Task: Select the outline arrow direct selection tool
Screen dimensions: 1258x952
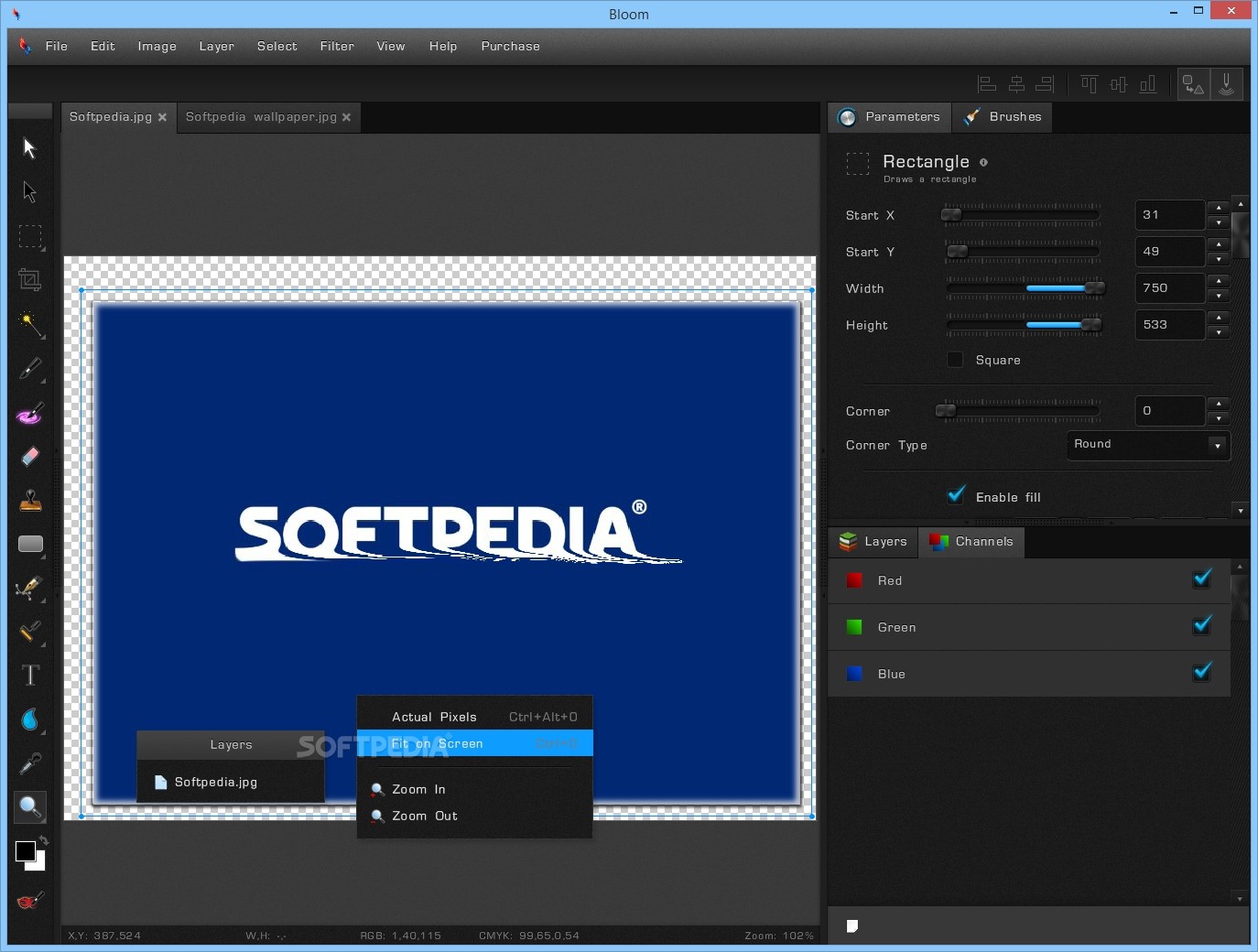Action: point(29,192)
